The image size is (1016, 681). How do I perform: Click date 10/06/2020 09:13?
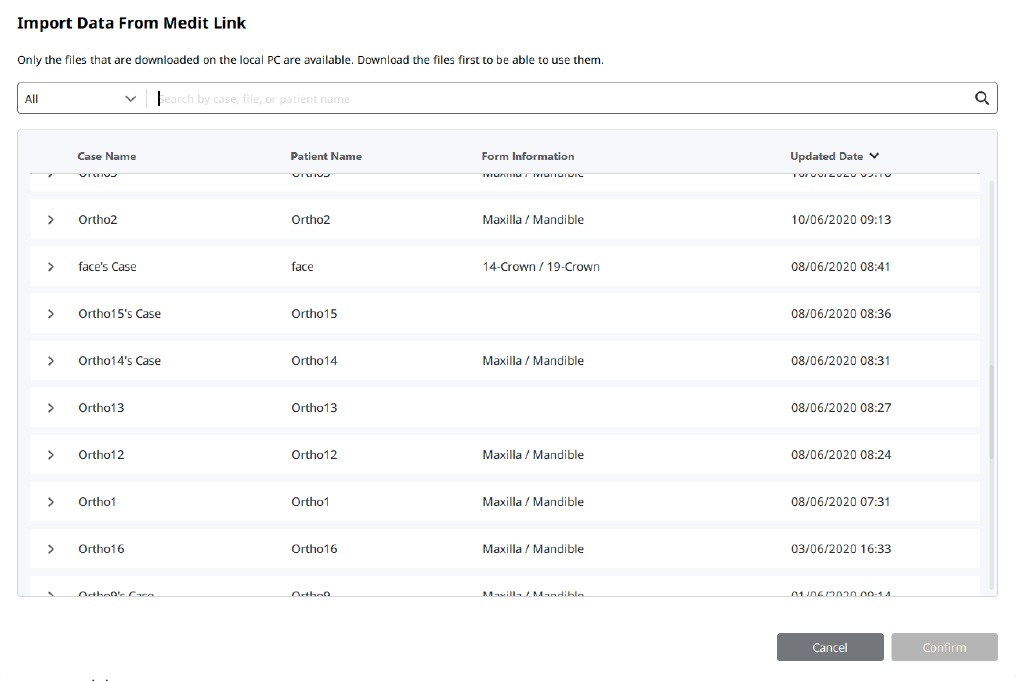[x=841, y=220]
